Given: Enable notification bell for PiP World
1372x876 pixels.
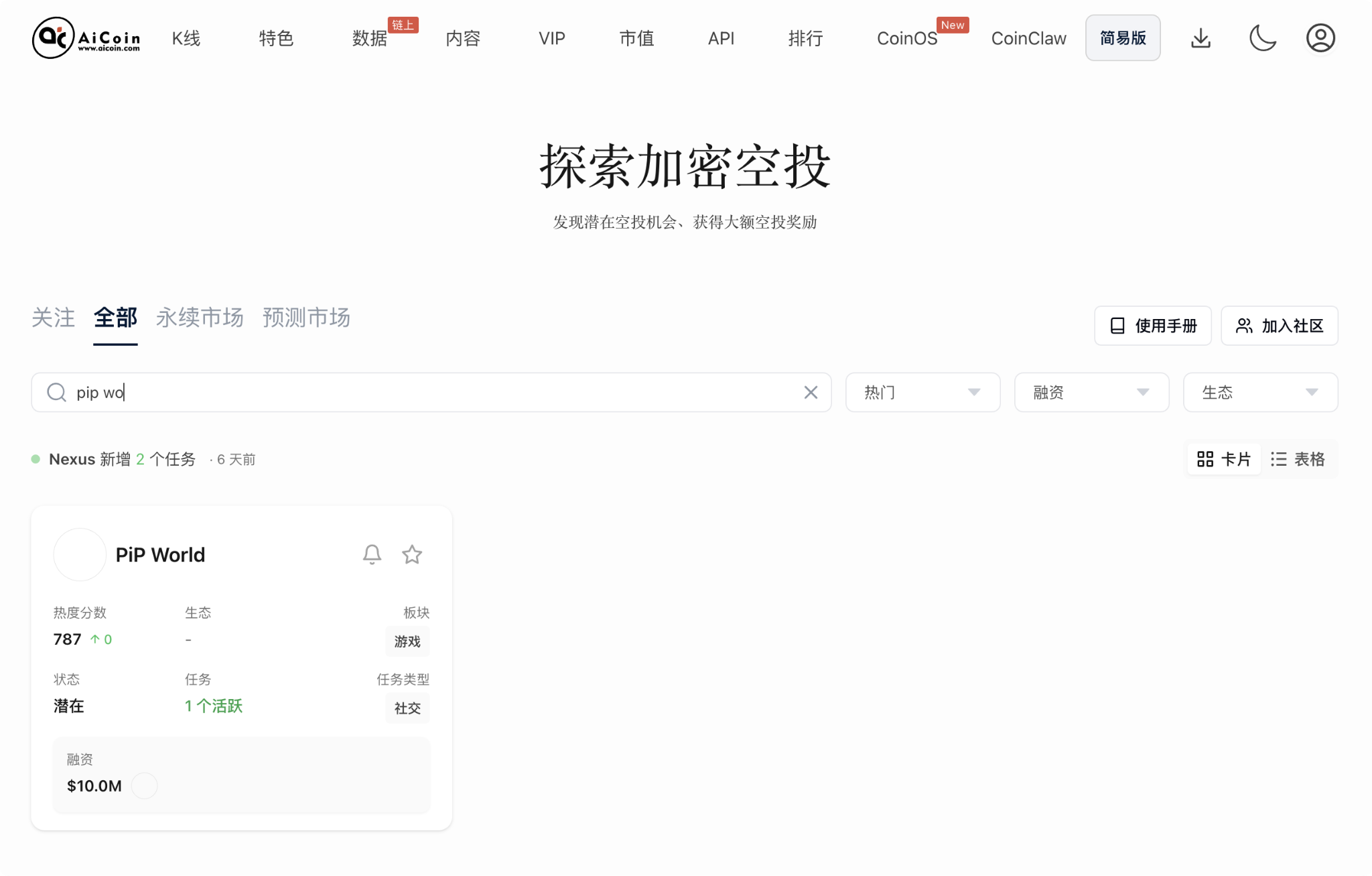Looking at the screenshot, I should coord(372,554).
